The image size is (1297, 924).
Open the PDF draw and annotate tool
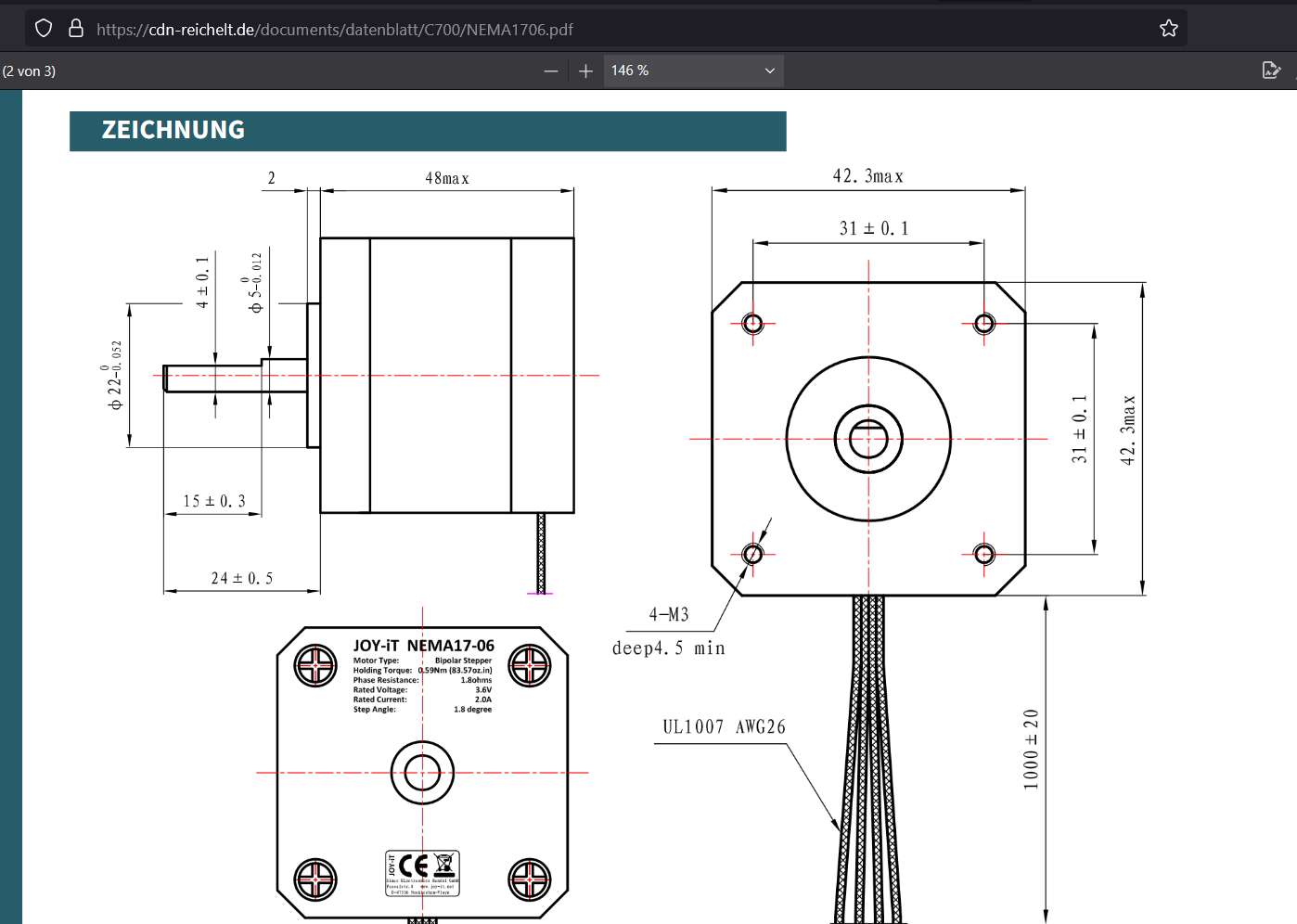tap(1272, 71)
